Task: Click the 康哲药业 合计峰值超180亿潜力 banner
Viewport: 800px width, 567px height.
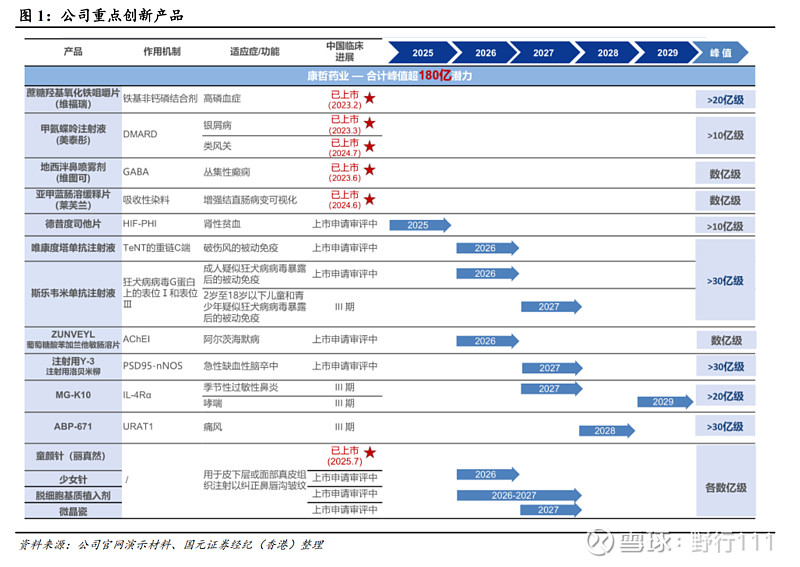Action: tap(390, 76)
